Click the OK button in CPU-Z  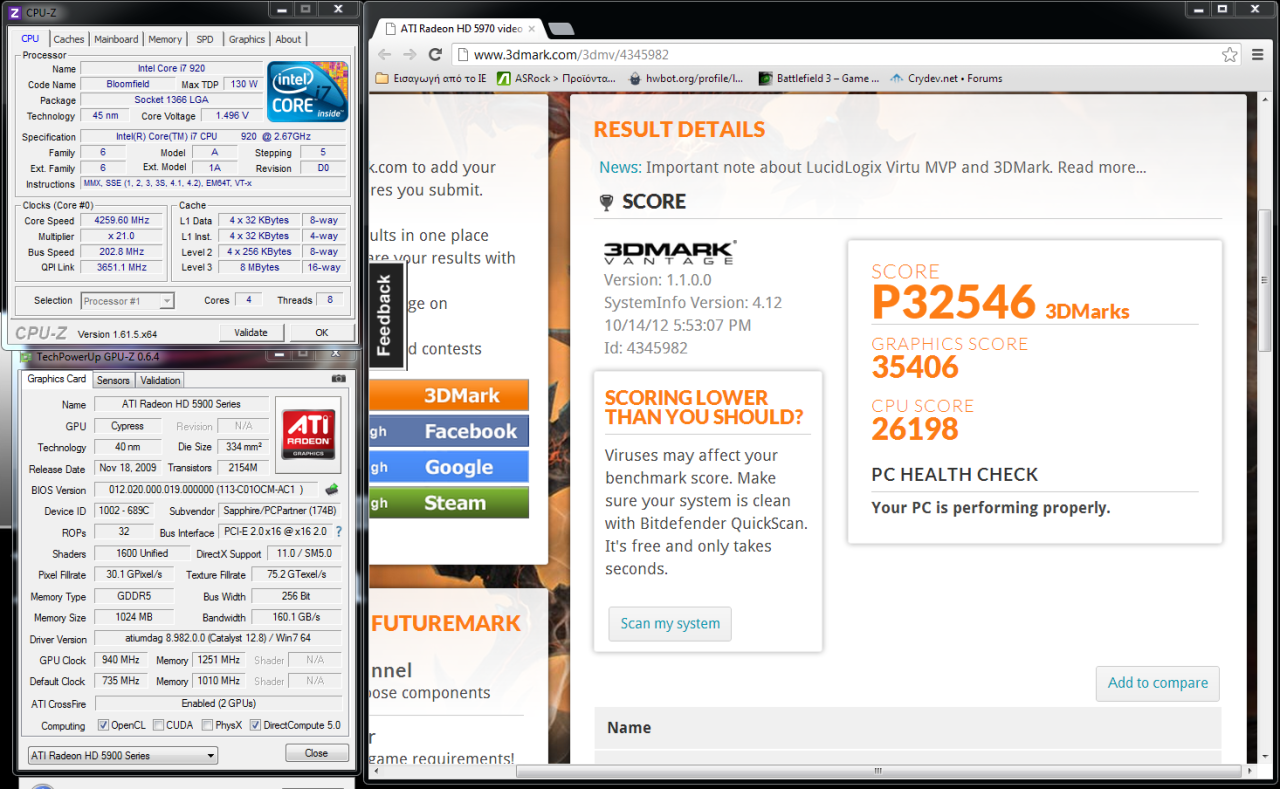pos(321,332)
